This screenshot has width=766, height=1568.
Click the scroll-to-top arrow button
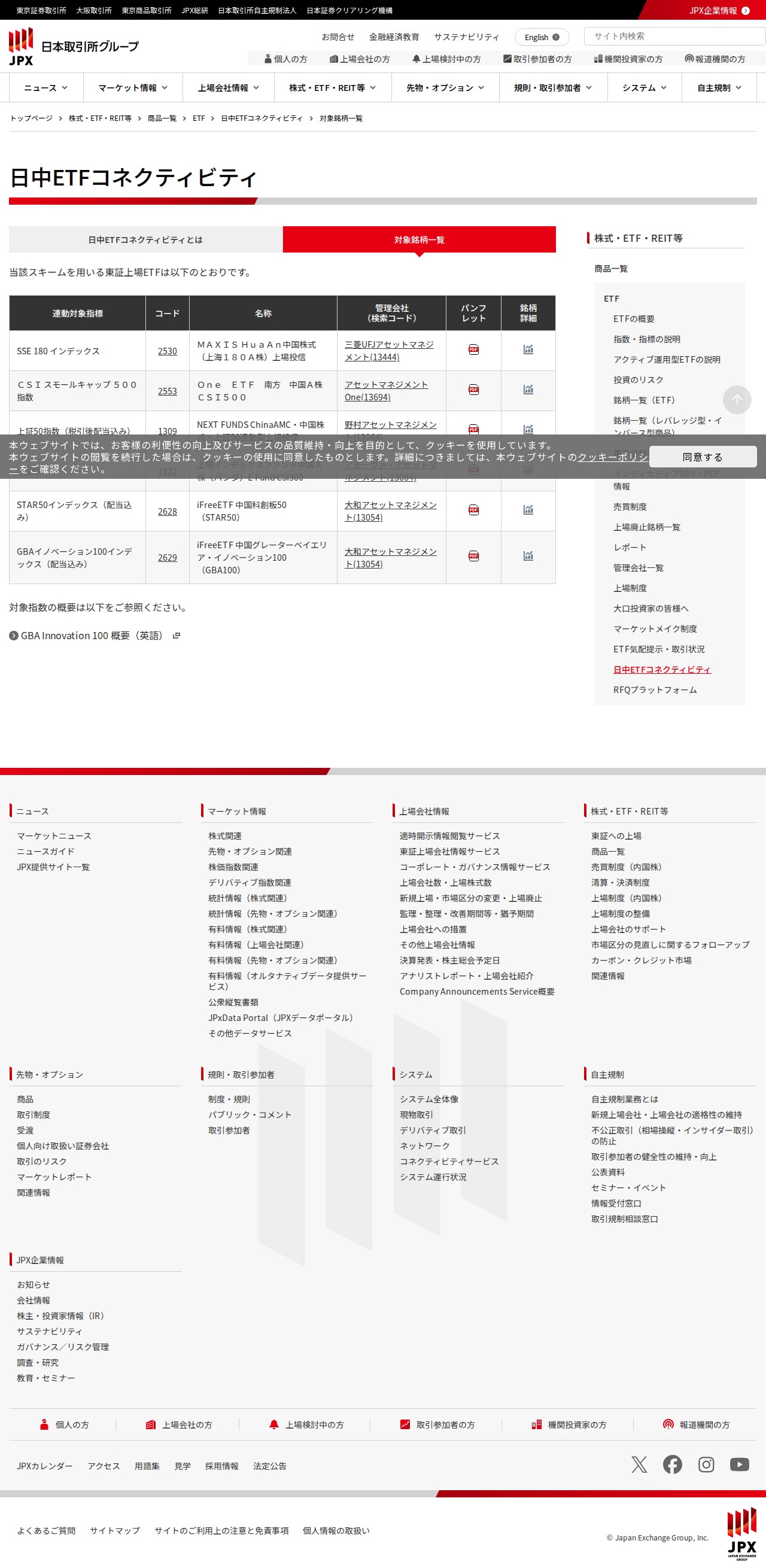[737, 400]
